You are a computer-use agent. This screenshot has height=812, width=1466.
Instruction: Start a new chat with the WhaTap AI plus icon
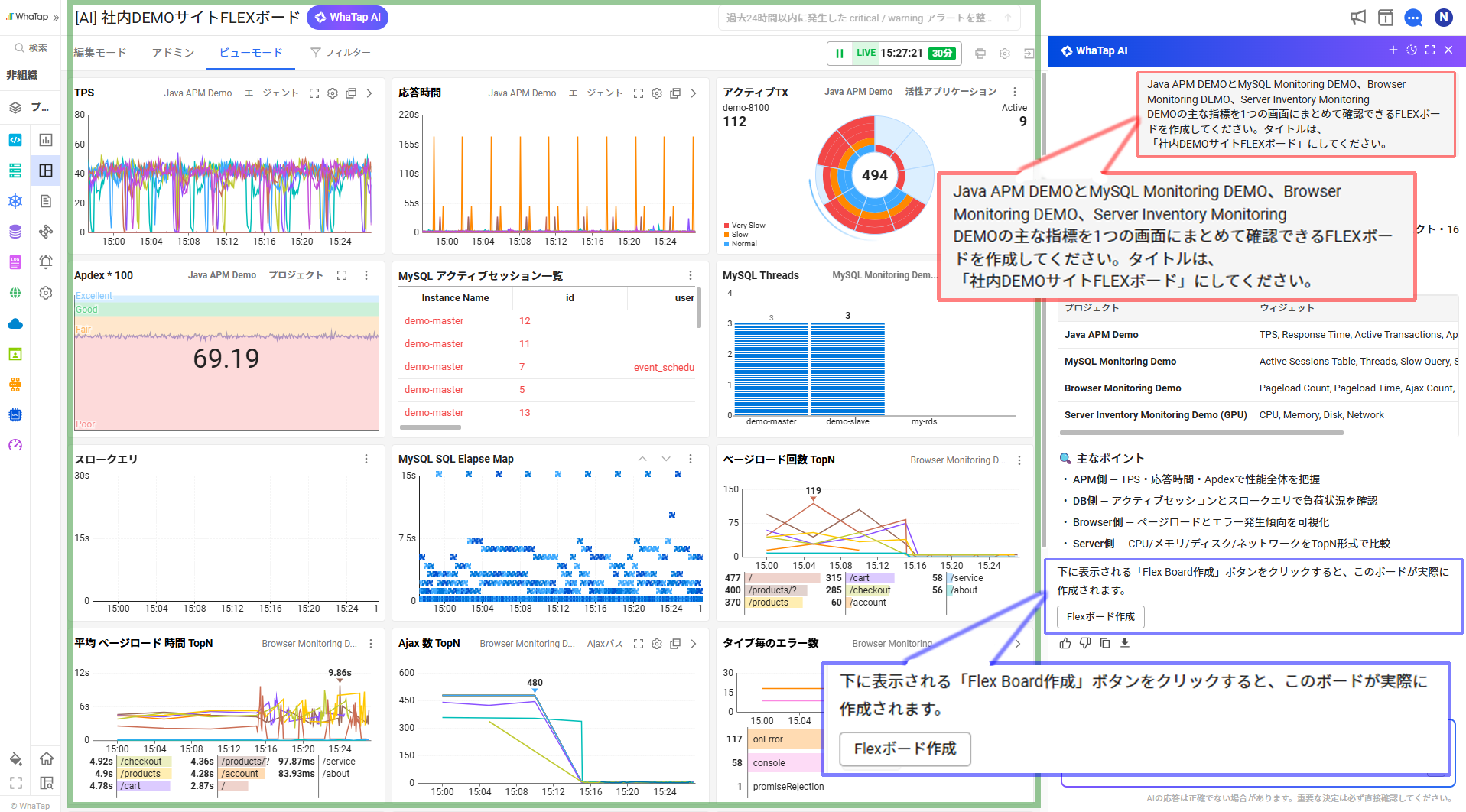pyautogui.click(x=1393, y=50)
